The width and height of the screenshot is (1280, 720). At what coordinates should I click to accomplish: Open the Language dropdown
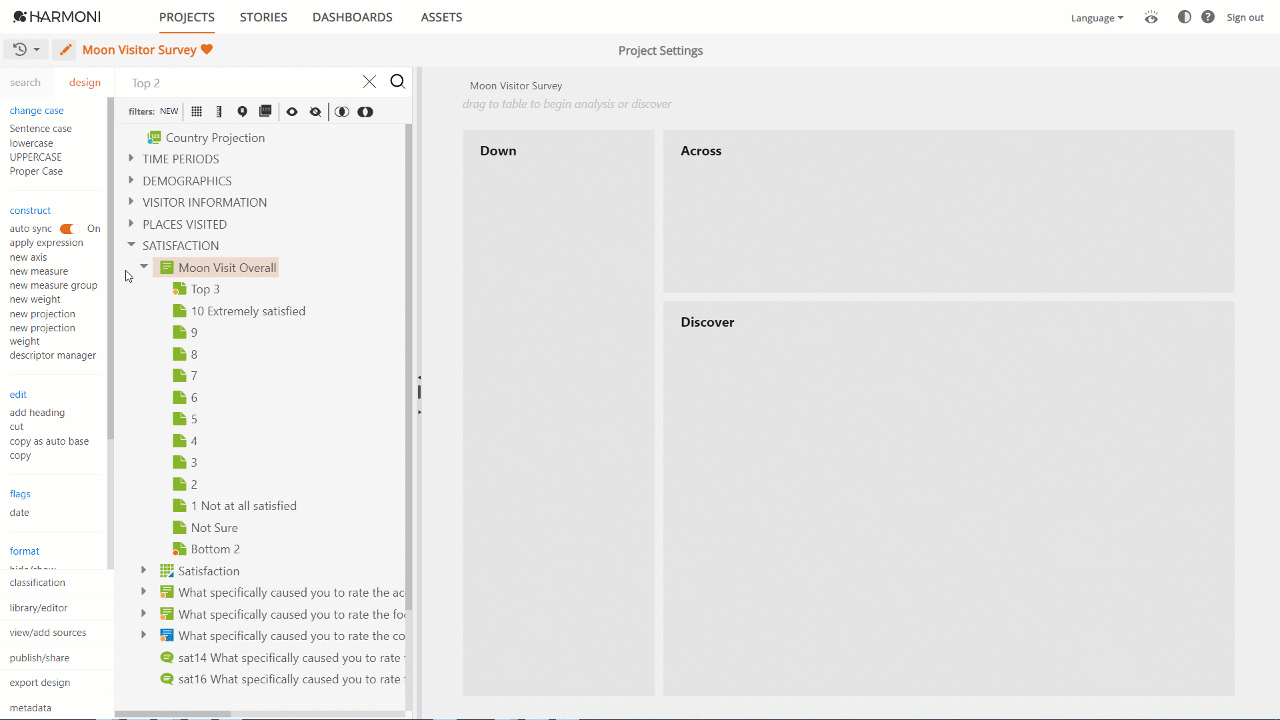pos(1097,18)
